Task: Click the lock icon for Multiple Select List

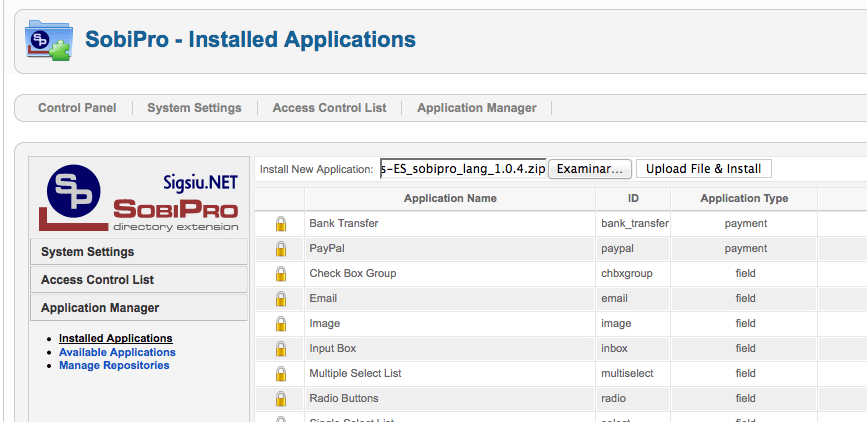Action: click(281, 373)
